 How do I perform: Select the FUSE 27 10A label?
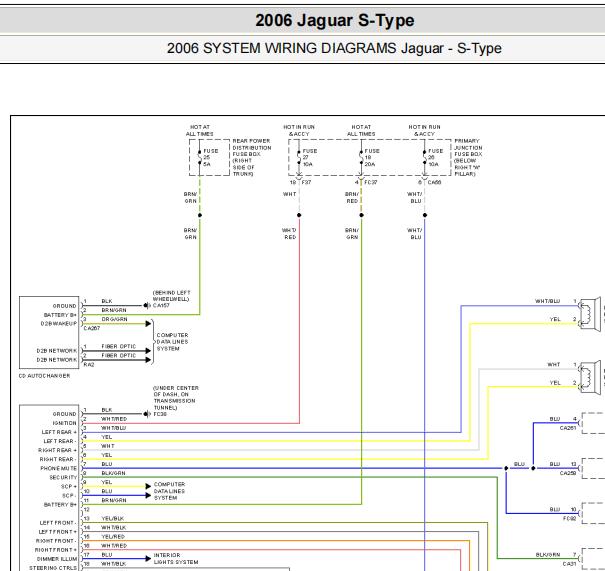pos(309,157)
